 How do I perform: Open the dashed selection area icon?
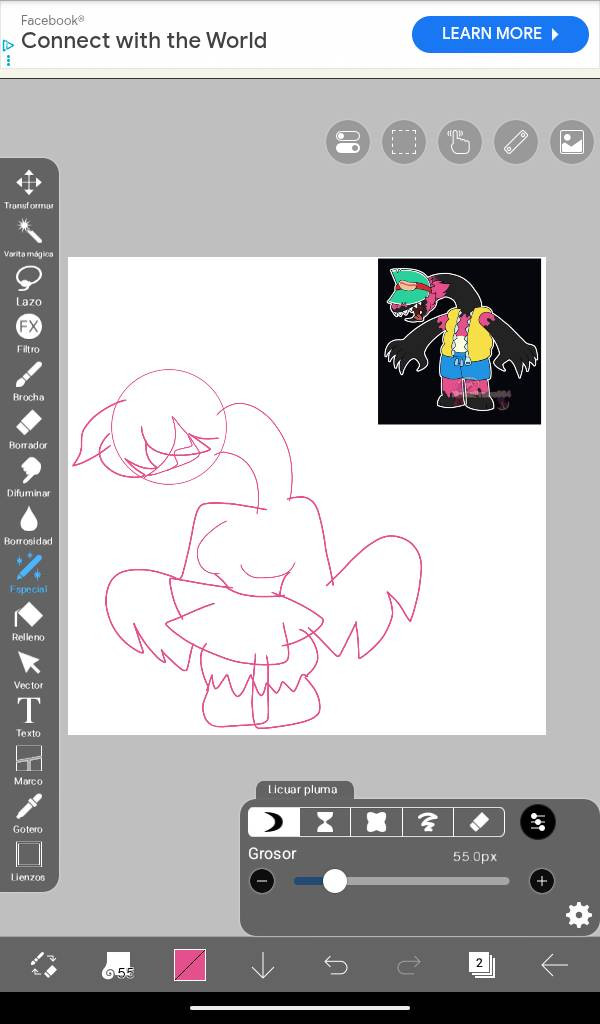click(404, 142)
